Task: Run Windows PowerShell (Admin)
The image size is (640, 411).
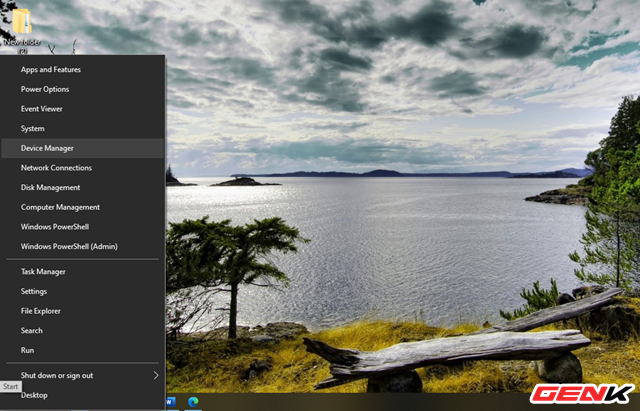Action: 69,246
